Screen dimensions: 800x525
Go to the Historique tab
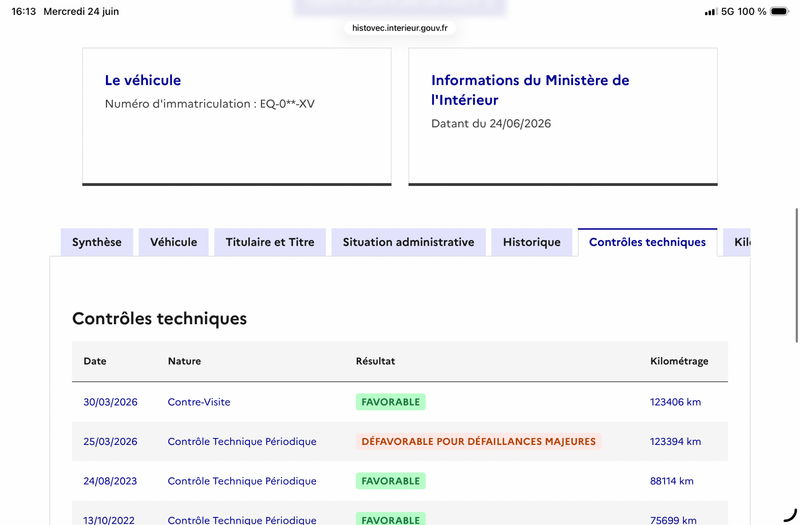[532, 242]
